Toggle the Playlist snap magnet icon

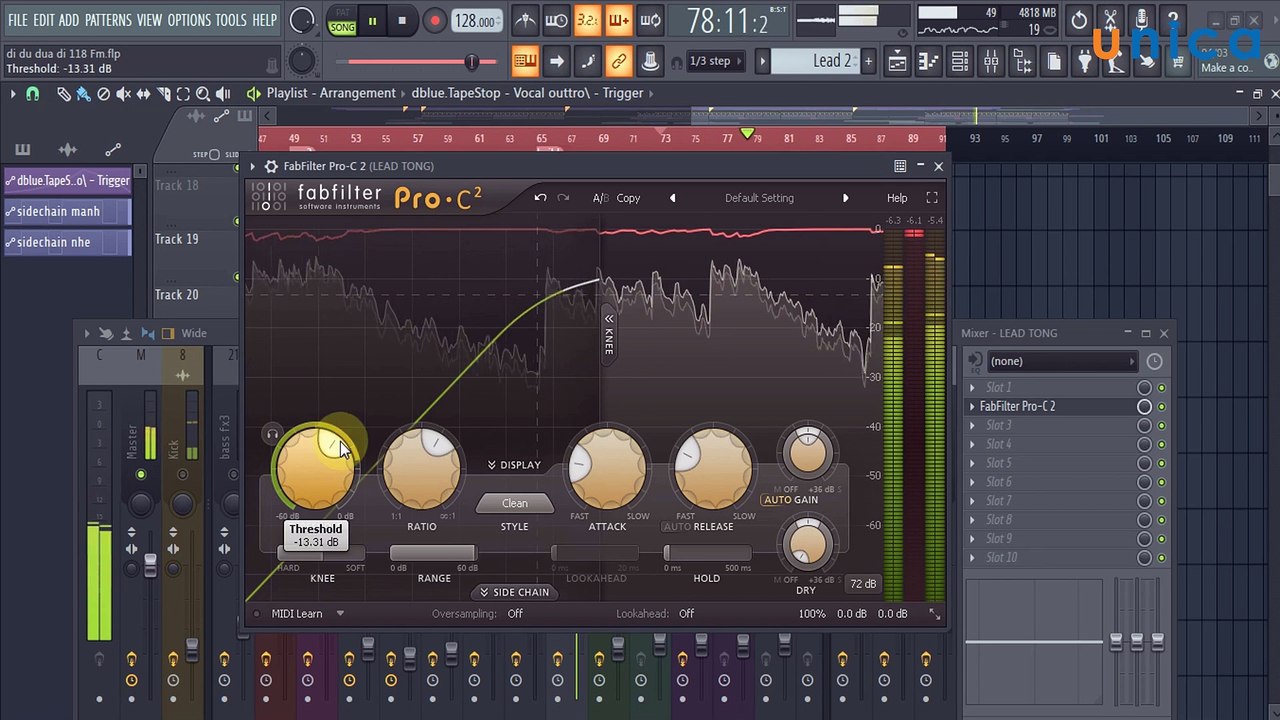click(33, 93)
